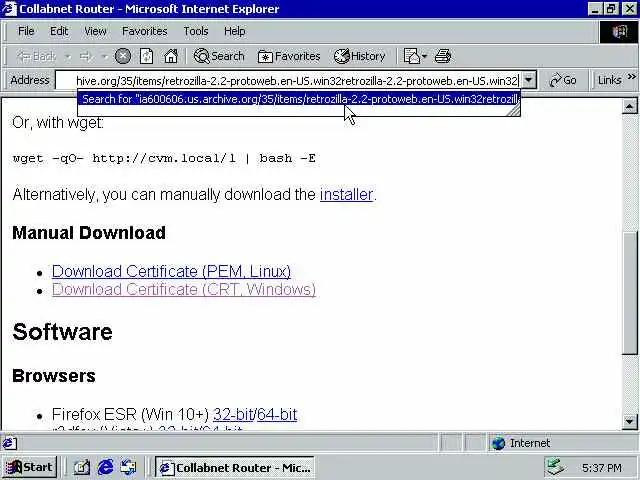Print the page with the Print icon
The image size is (640, 480).
pyautogui.click(x=443, y=56)
